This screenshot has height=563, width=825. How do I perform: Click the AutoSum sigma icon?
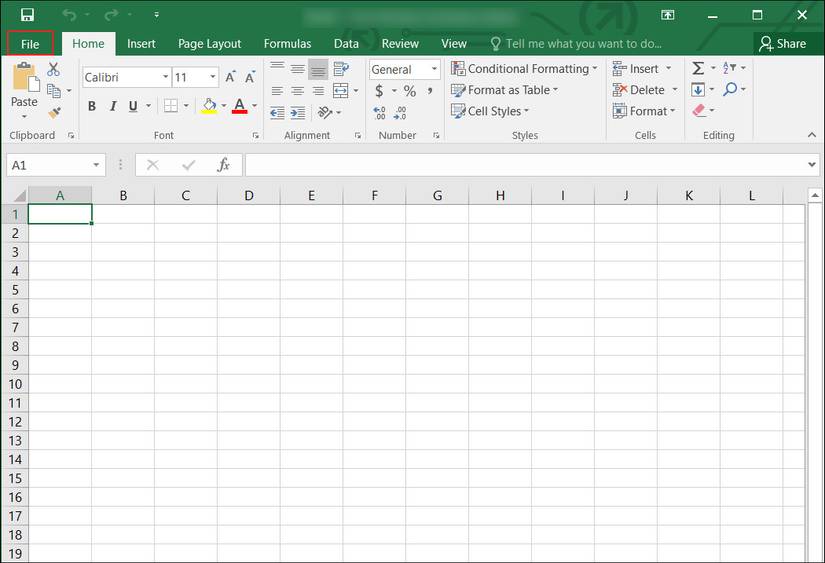coord(698,68)
